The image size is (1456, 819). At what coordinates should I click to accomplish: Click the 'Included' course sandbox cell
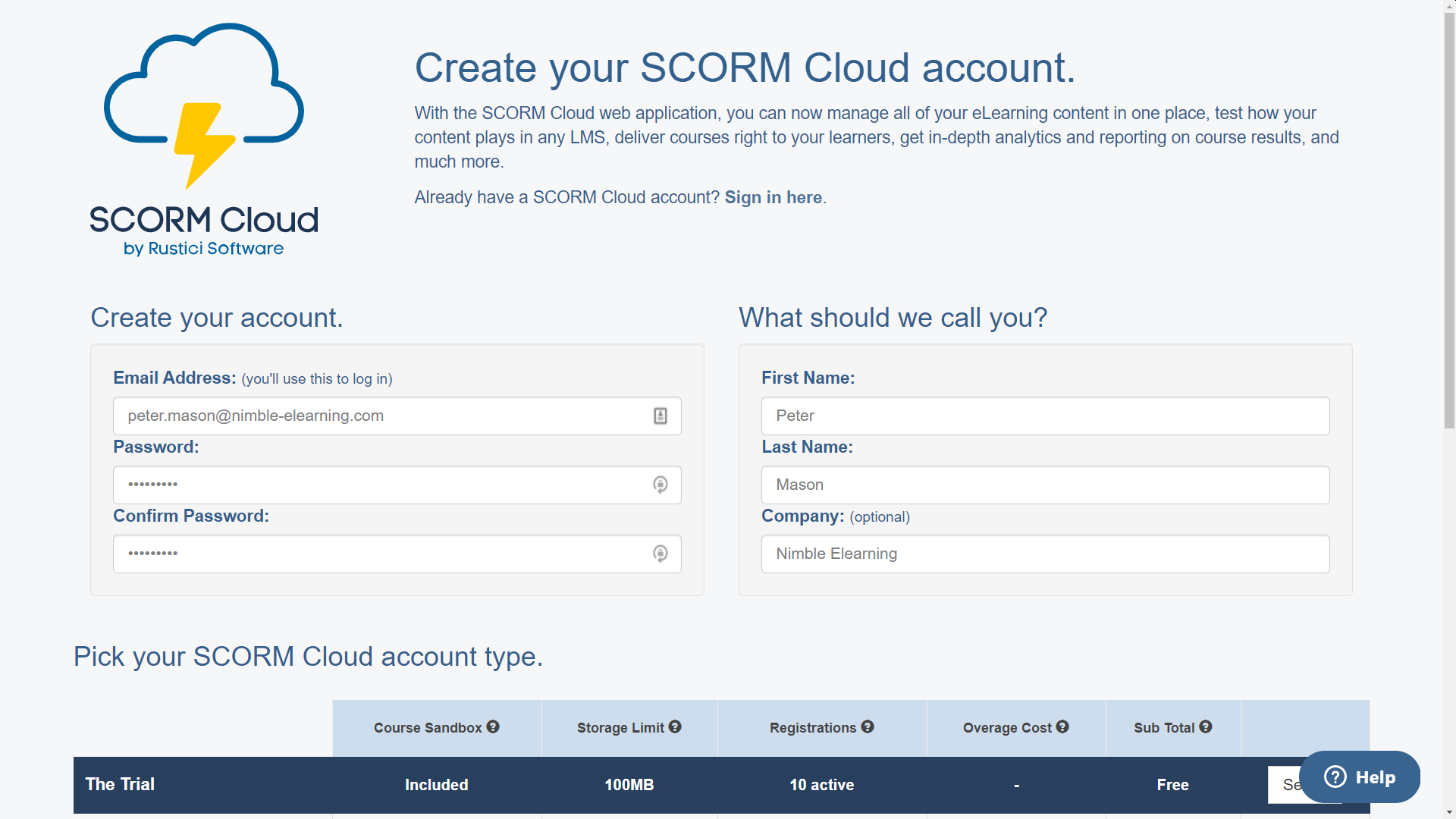[437, 785]
